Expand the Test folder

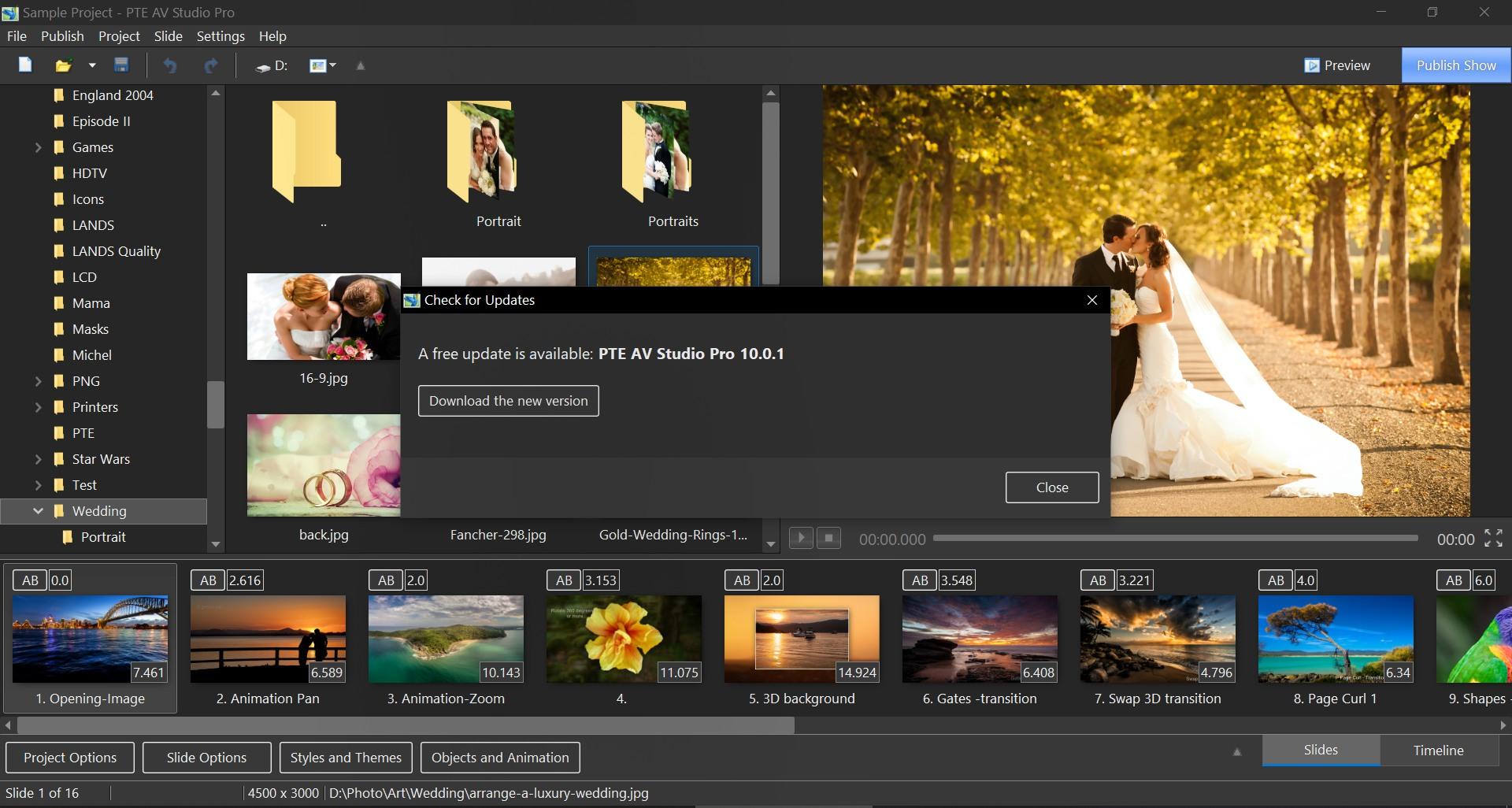pyautogui.click(x=38, y=485)
